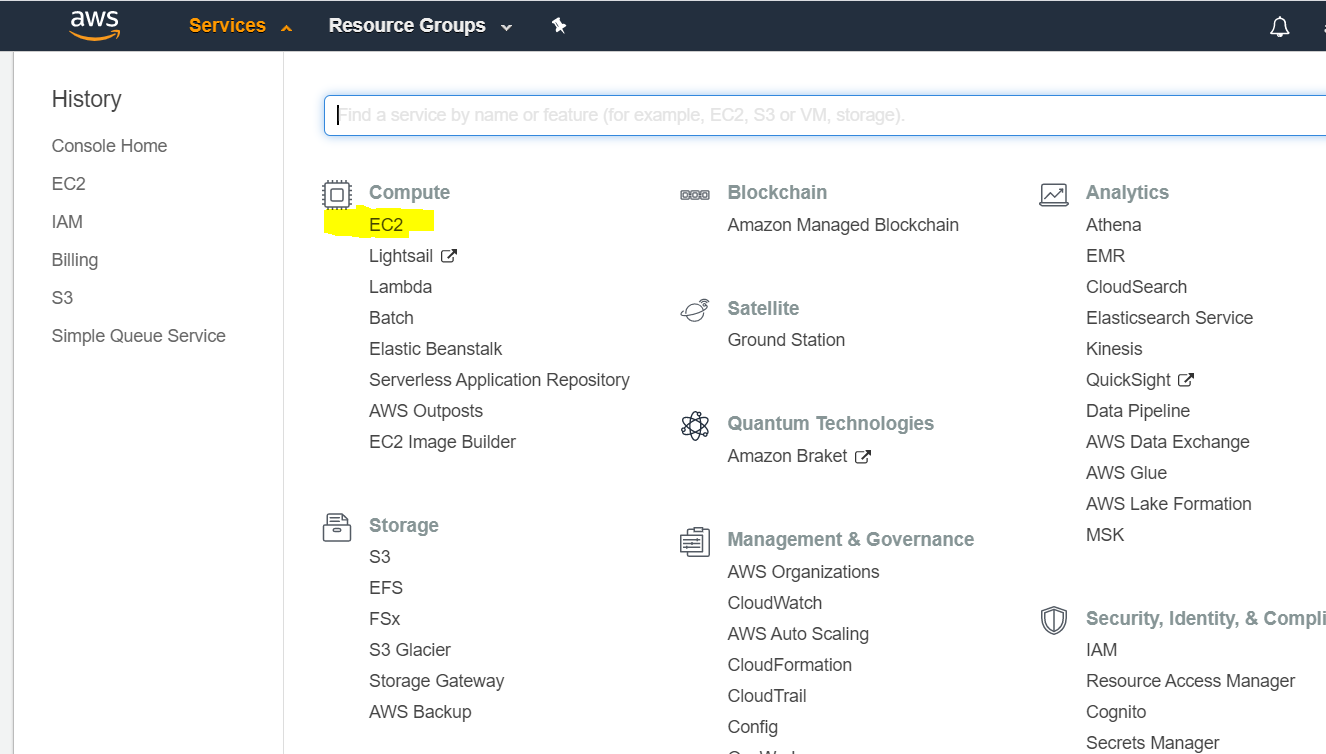Click external link icon beside Lightsail

click(x=449, y=256)
